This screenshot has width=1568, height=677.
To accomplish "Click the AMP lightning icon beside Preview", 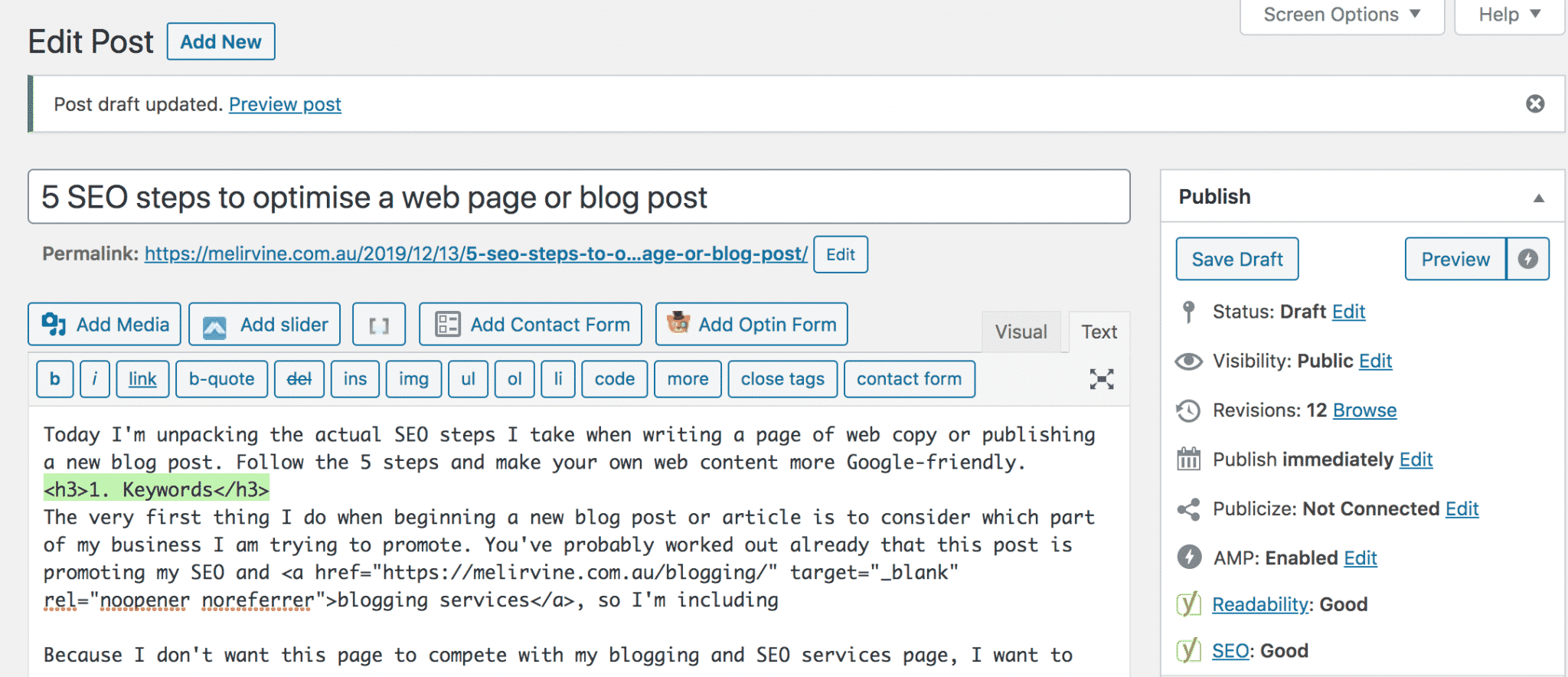I will (1528, 259).
